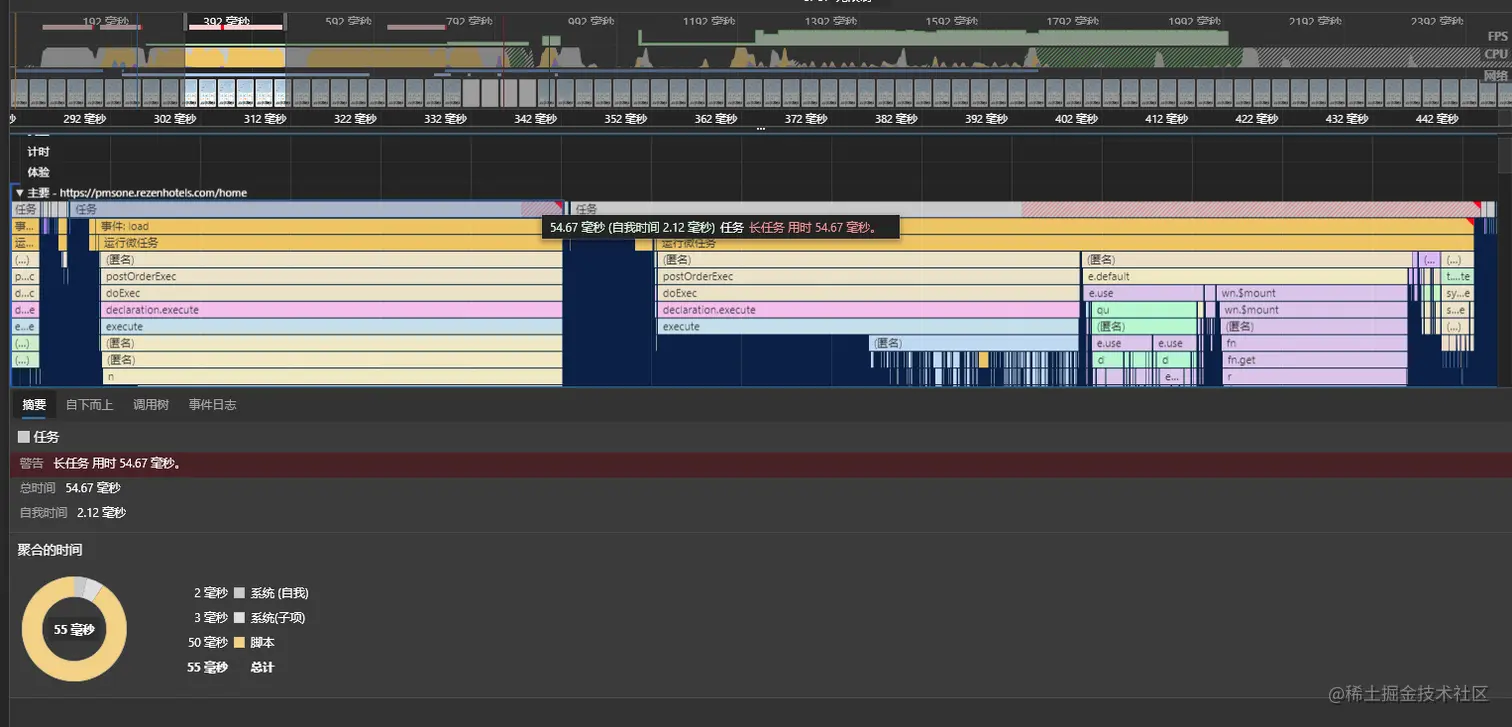Click the 总计 label in the legend

[x=262, y=667]
